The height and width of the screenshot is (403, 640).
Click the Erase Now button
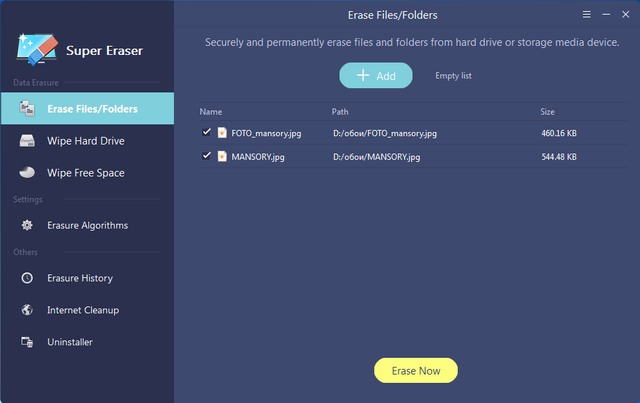[415, 371]
